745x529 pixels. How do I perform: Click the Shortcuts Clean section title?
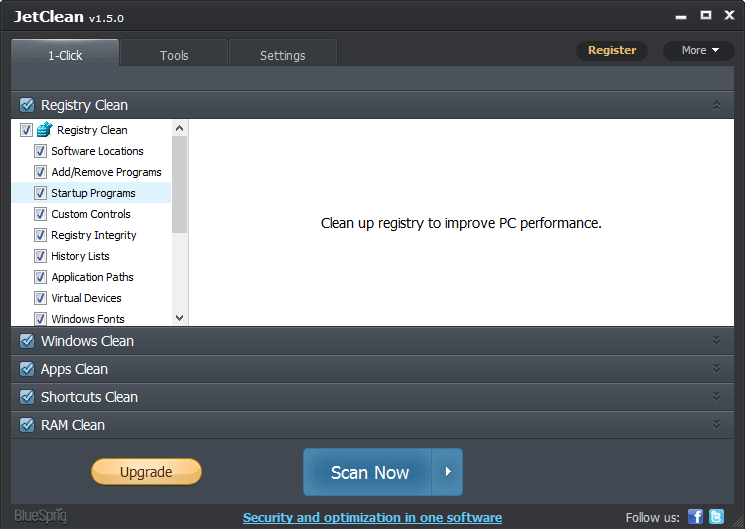click(89, 397)
